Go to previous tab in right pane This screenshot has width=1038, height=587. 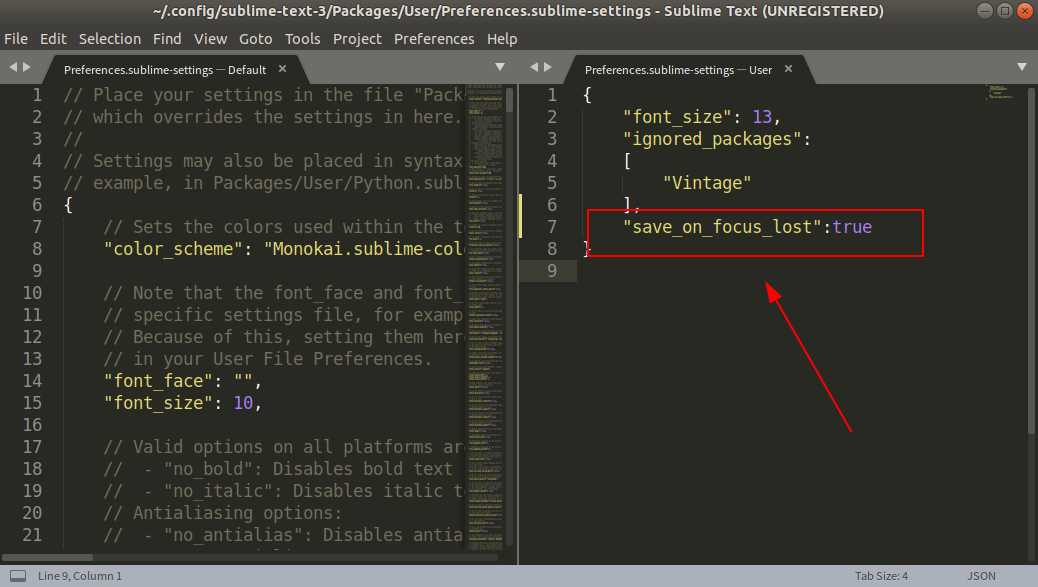tap(534, 67)
